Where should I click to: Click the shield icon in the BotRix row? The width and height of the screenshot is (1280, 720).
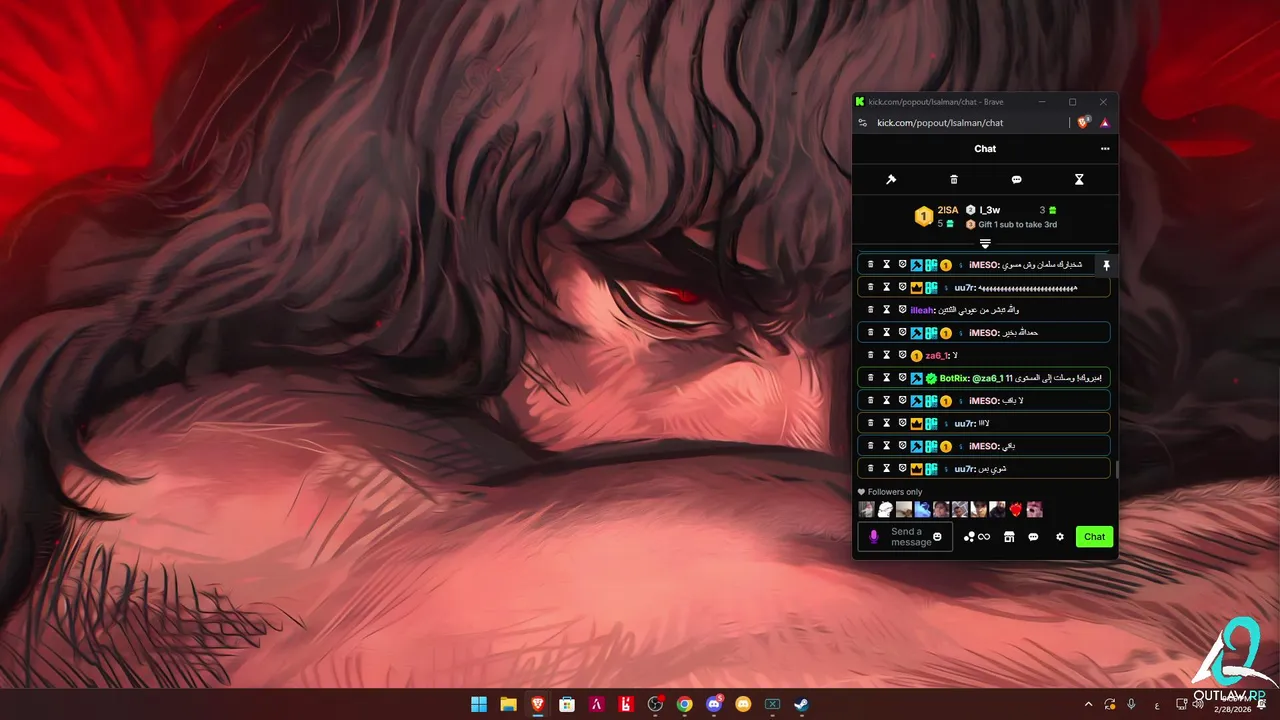[902, 378]
